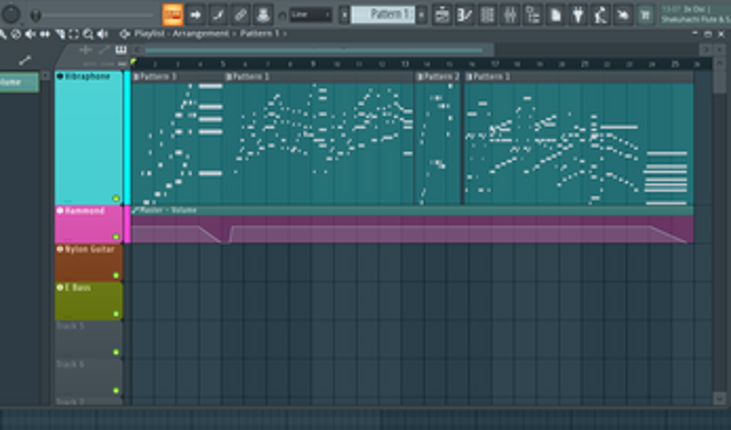
Task: Click the magnet snap icon beside Line
Action: (282, 15)
